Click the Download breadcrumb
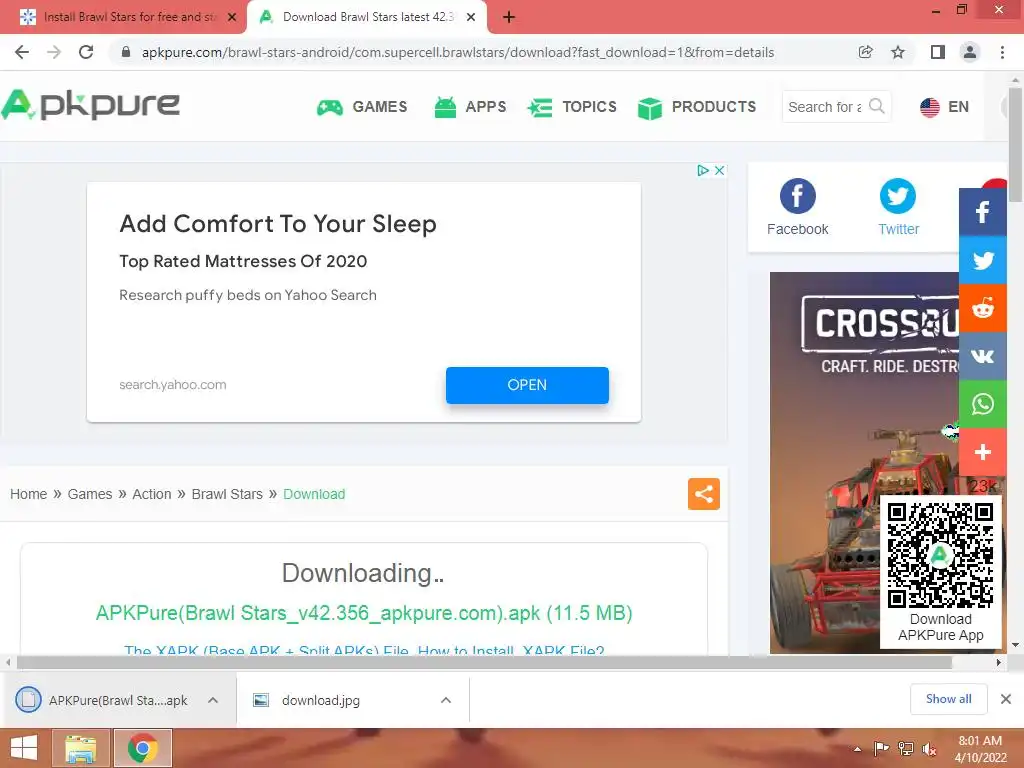 [x=314, y=494]
